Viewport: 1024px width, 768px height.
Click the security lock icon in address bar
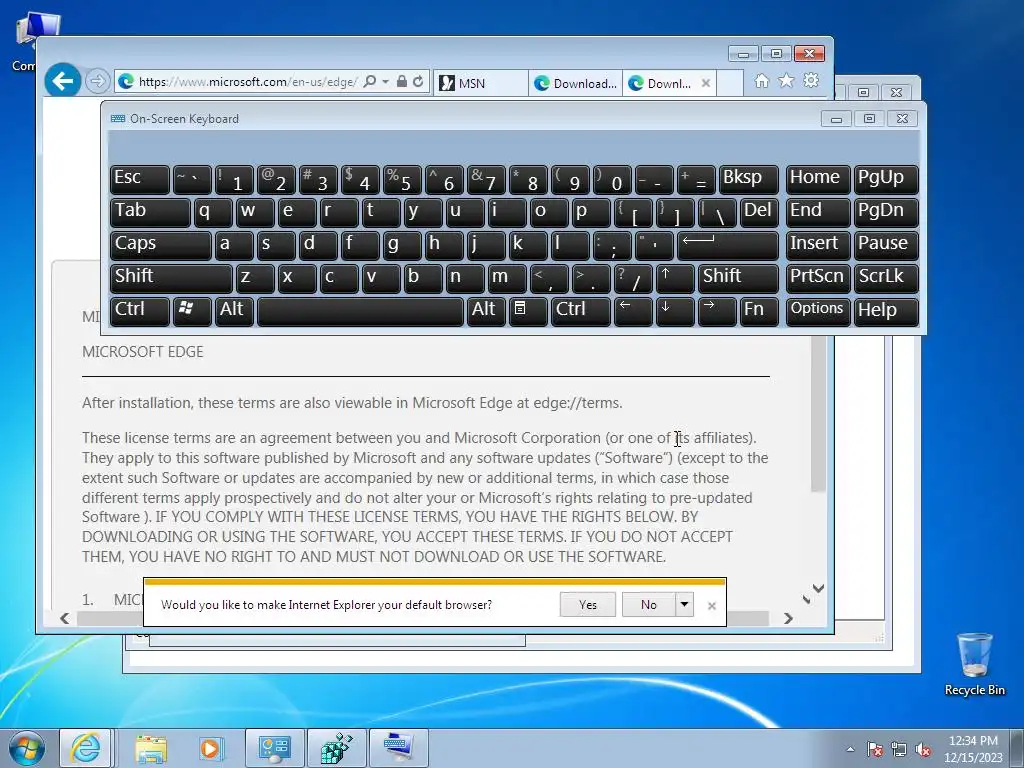pyautogui.click(x=402, y=82)
